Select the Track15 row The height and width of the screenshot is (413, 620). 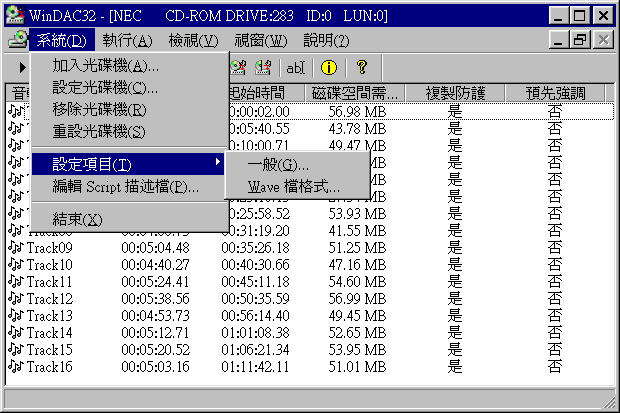pos(310,350)
